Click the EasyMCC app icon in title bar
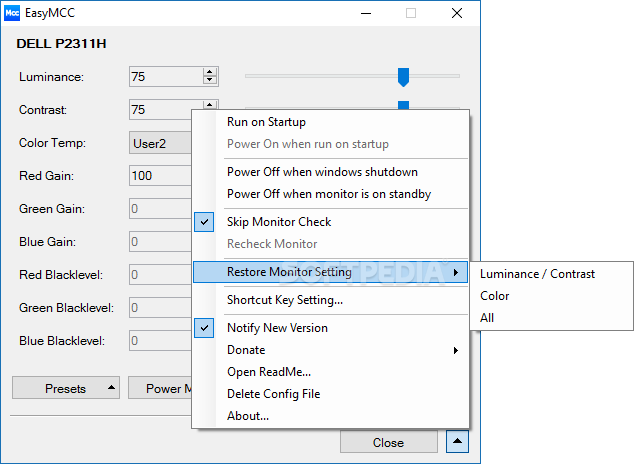 tap(12, 13)
